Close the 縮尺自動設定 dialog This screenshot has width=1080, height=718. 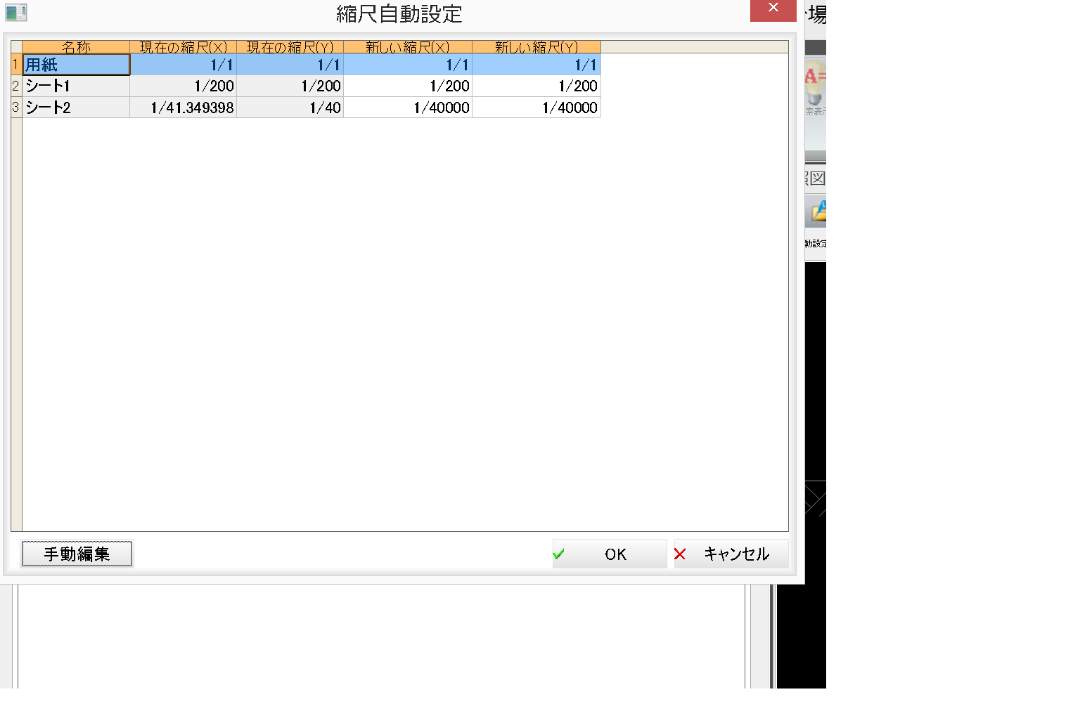point(773,10)
